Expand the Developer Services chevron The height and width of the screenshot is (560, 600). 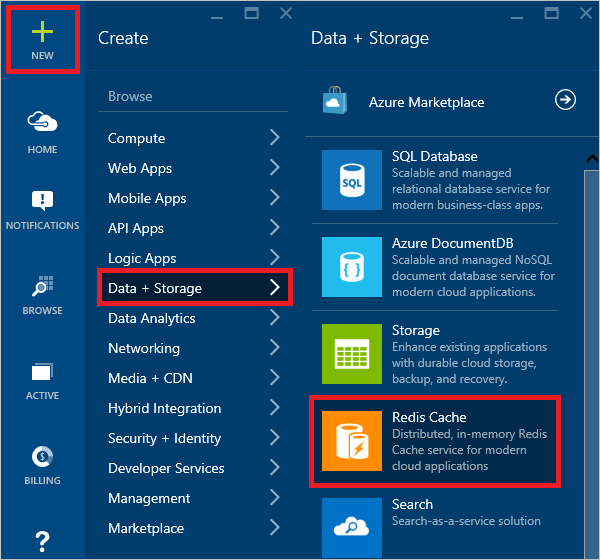pyautogui.click(x=275, y=467)
